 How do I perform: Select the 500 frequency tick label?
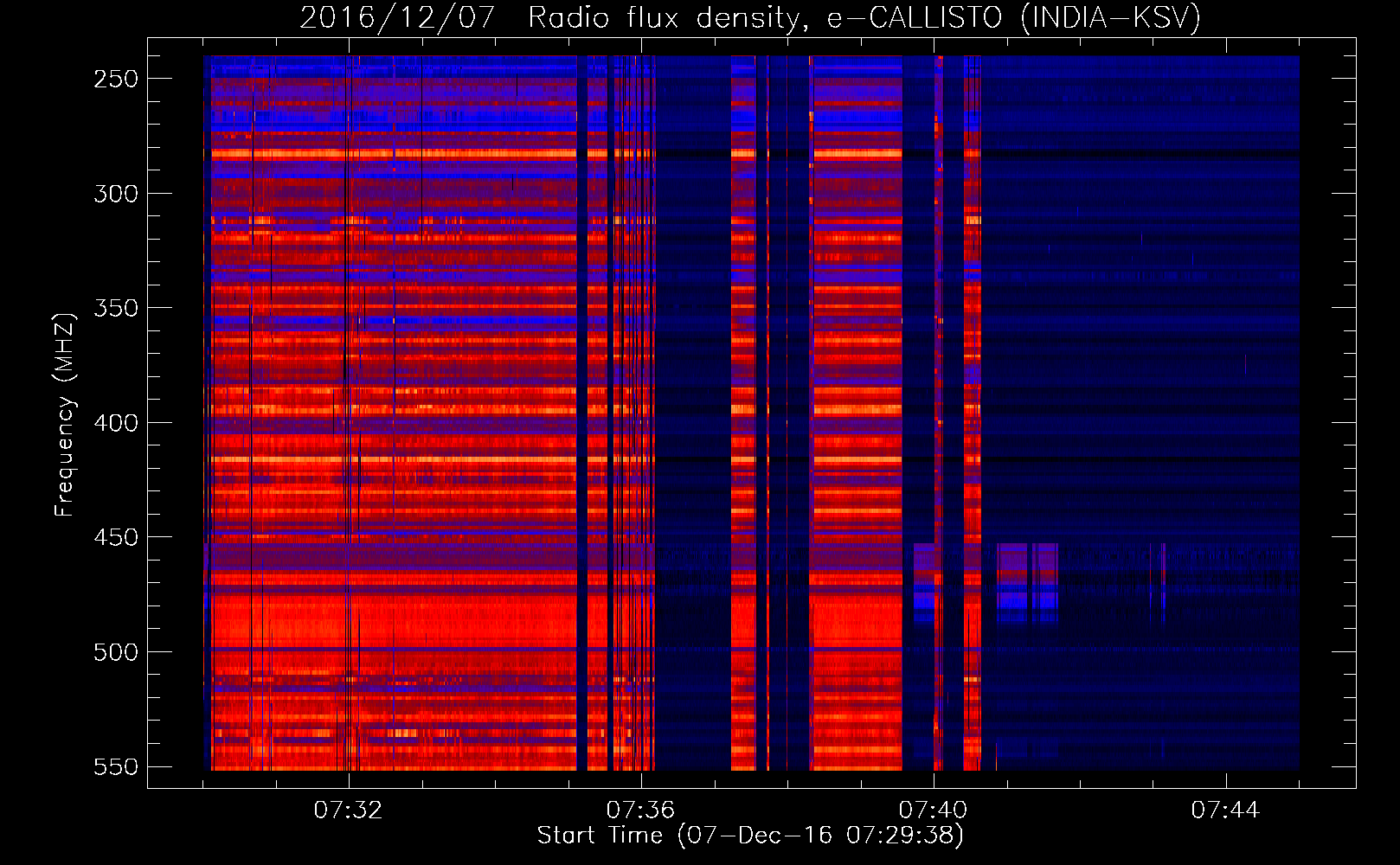point(116,652)
